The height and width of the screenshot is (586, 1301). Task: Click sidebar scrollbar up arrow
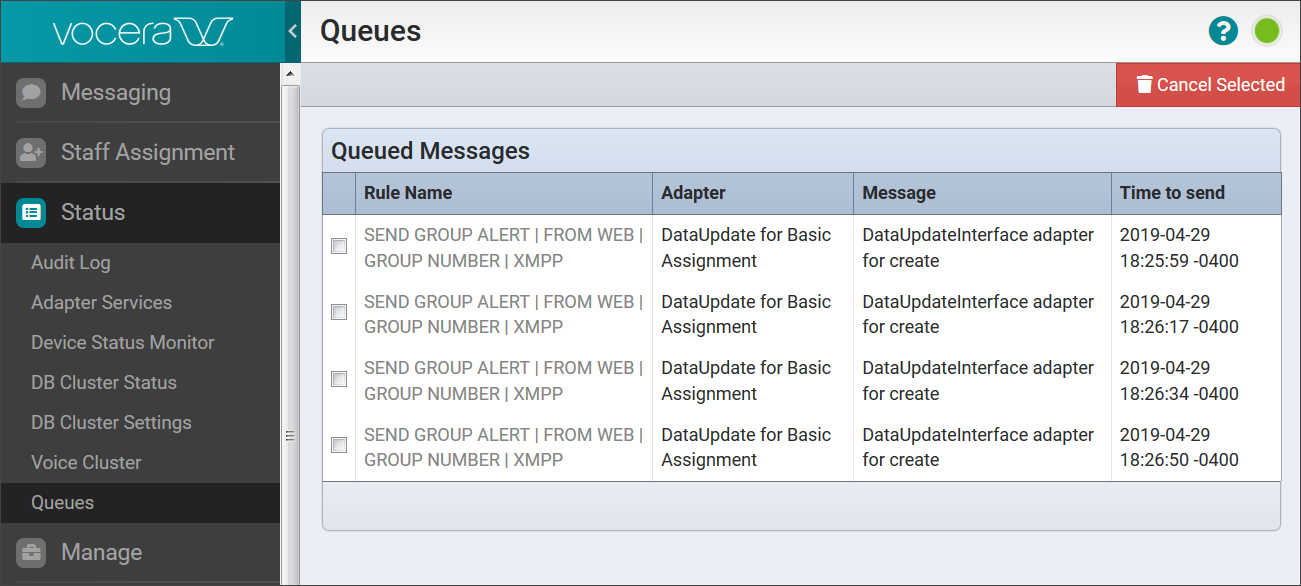click(x=290, y=74)
